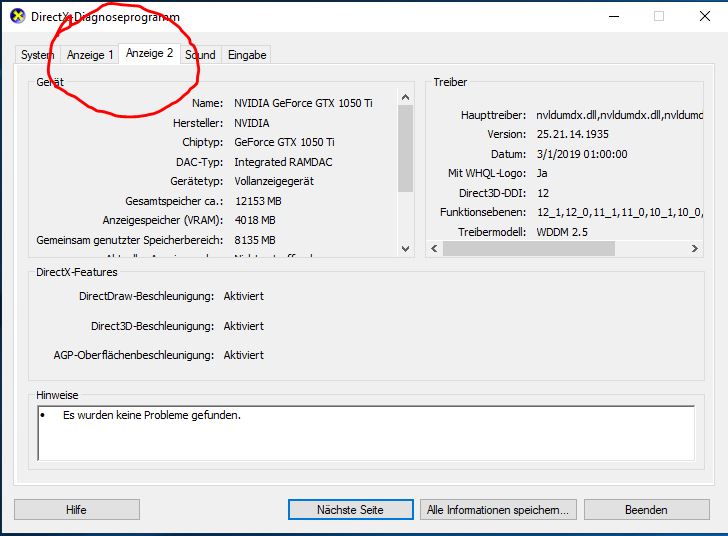Click the Haupttreiber nvldumdx.dll value
The height and width of the screenshot is (536, 728).
coord(619,115)
